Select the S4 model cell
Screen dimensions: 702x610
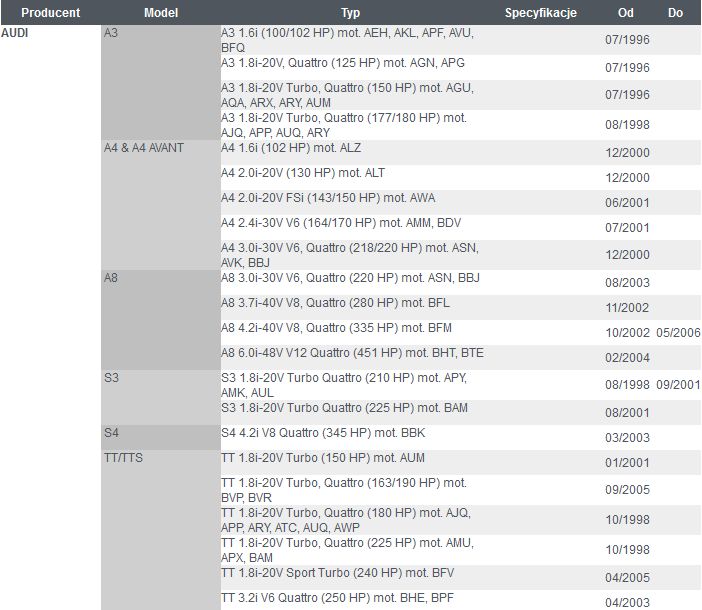coord(161,438)
